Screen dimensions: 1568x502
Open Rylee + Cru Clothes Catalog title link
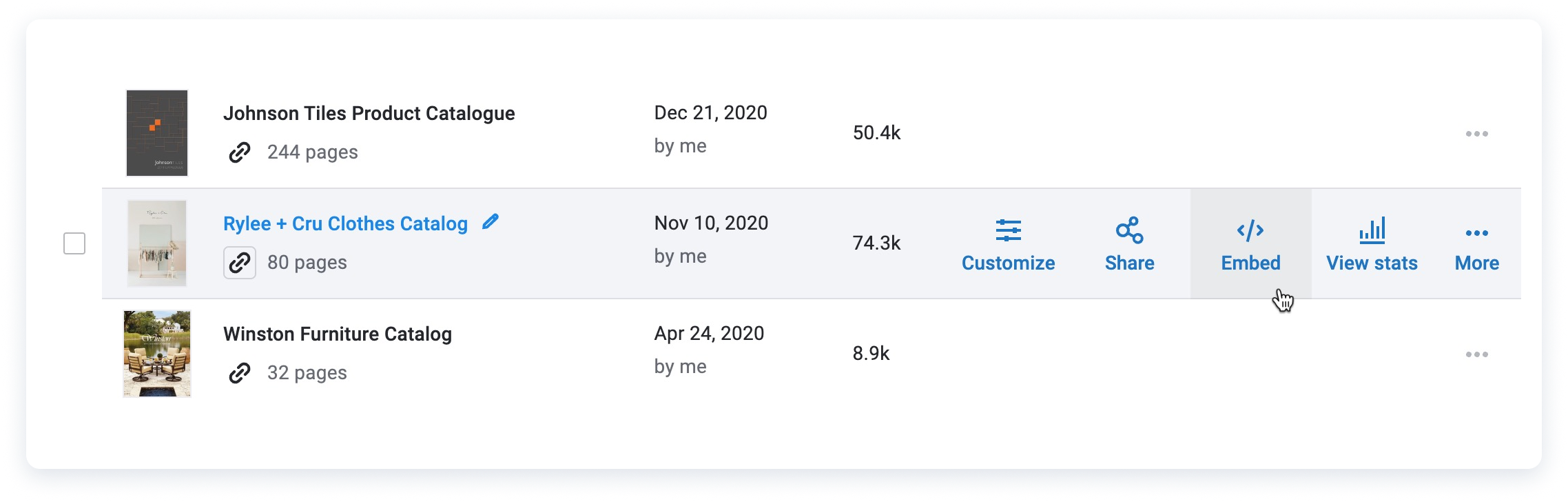345,223
